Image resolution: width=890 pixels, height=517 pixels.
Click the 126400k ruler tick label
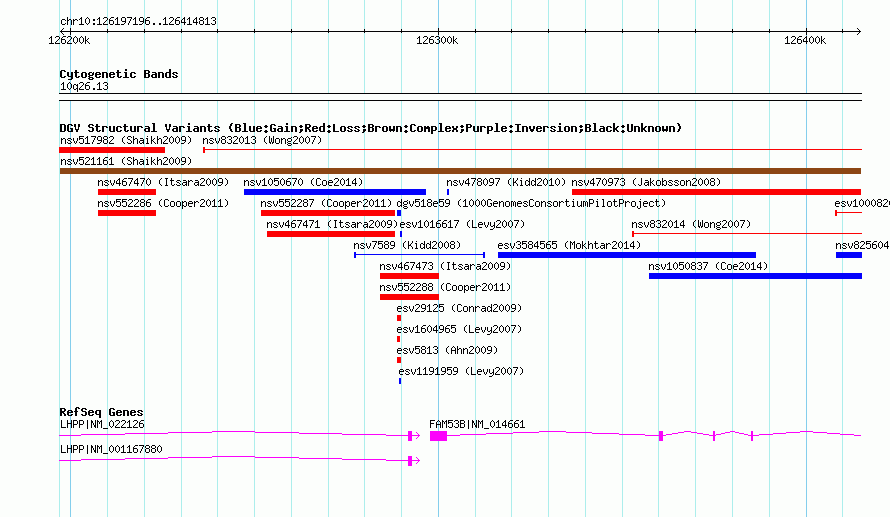(x=805, y=40)
